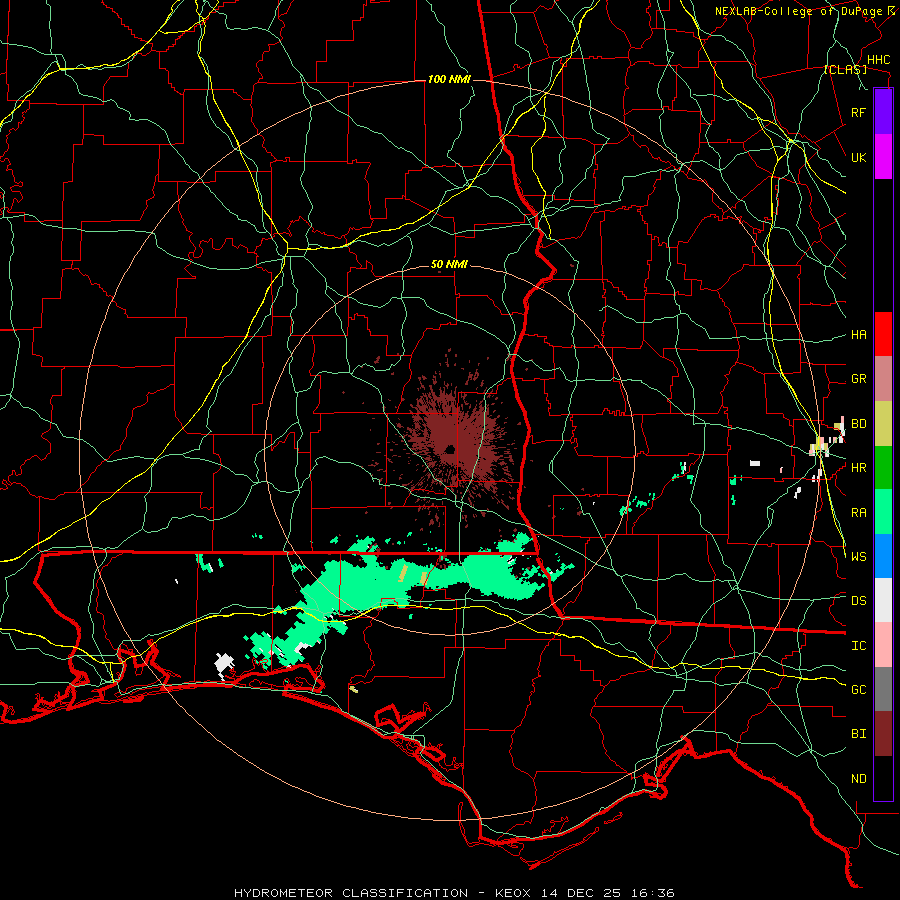Click the HA red legend swatch
Image resolution: width=900 pixels, height=900 pixels.
point(883,334)
